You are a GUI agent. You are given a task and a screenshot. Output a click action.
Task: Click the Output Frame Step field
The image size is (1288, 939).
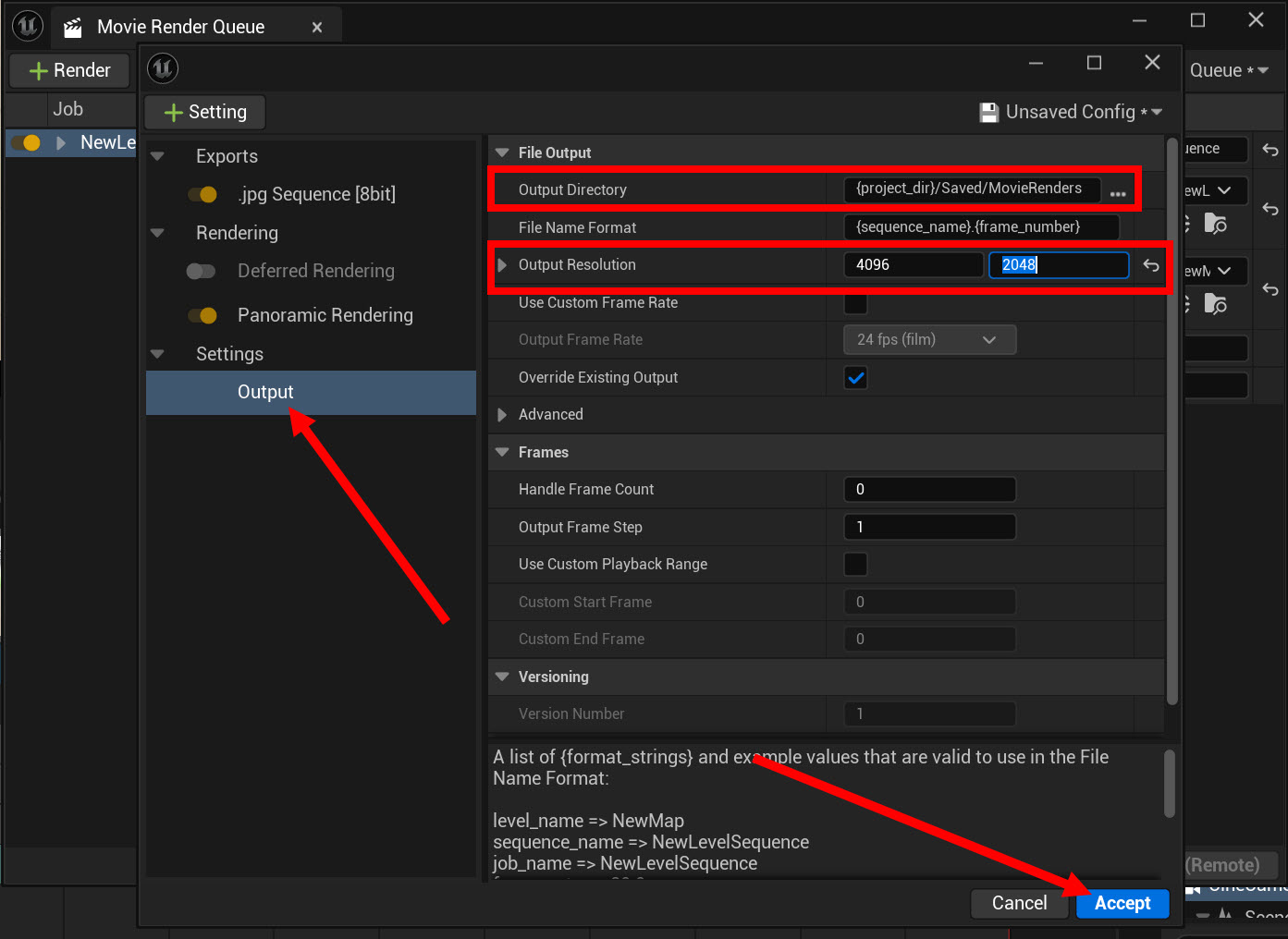point(930,527)
